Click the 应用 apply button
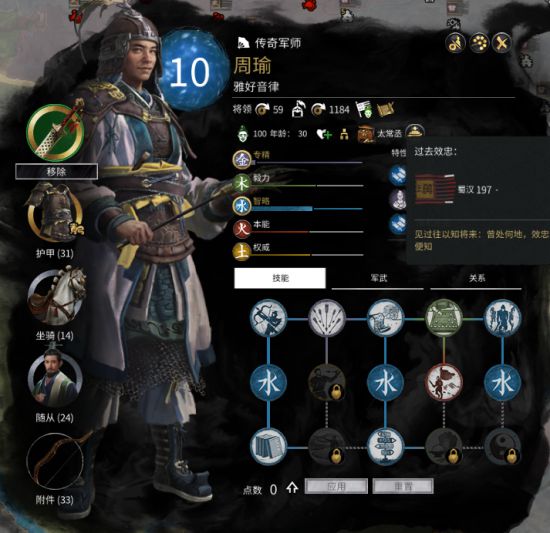 point(336,486)
